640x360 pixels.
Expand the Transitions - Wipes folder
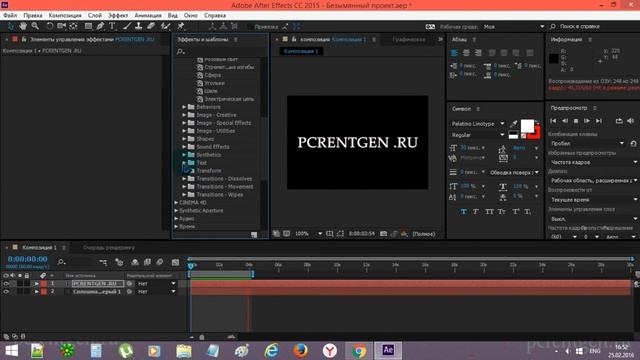(184, 195)
